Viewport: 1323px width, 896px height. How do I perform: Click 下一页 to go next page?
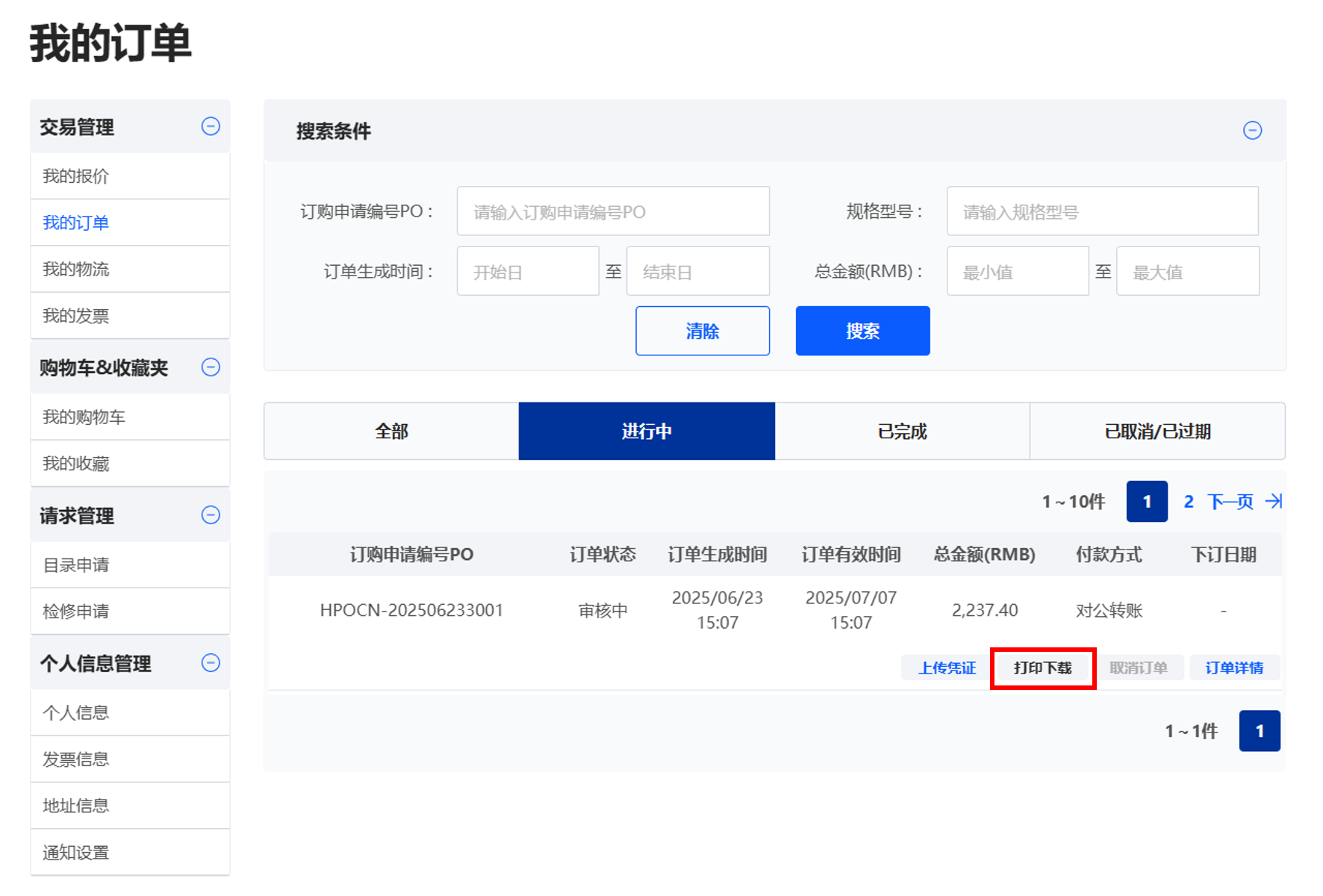(x=1230, y=501)
